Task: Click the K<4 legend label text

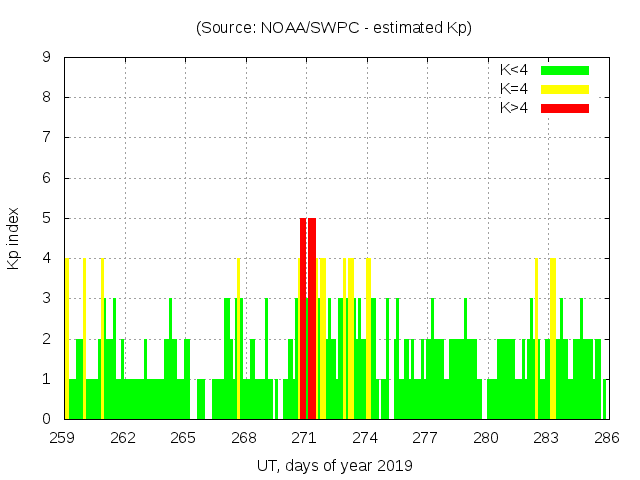Action: point(514,70)
